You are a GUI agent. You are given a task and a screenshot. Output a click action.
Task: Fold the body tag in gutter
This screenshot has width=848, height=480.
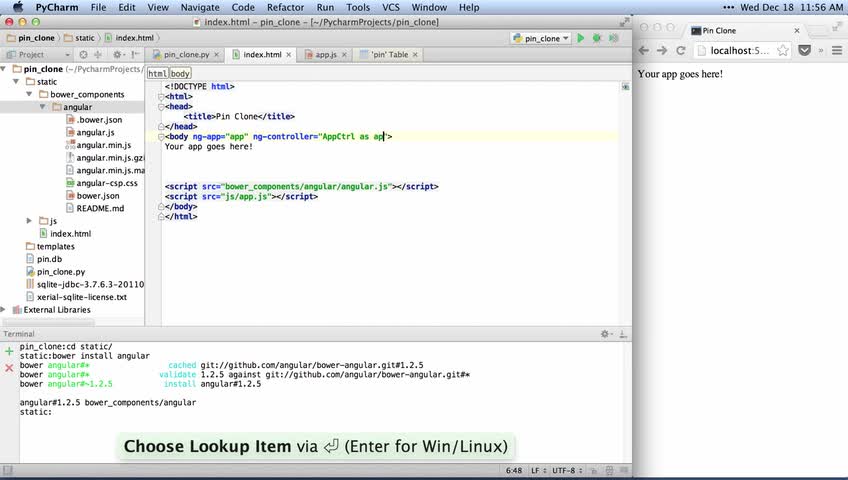161,137
